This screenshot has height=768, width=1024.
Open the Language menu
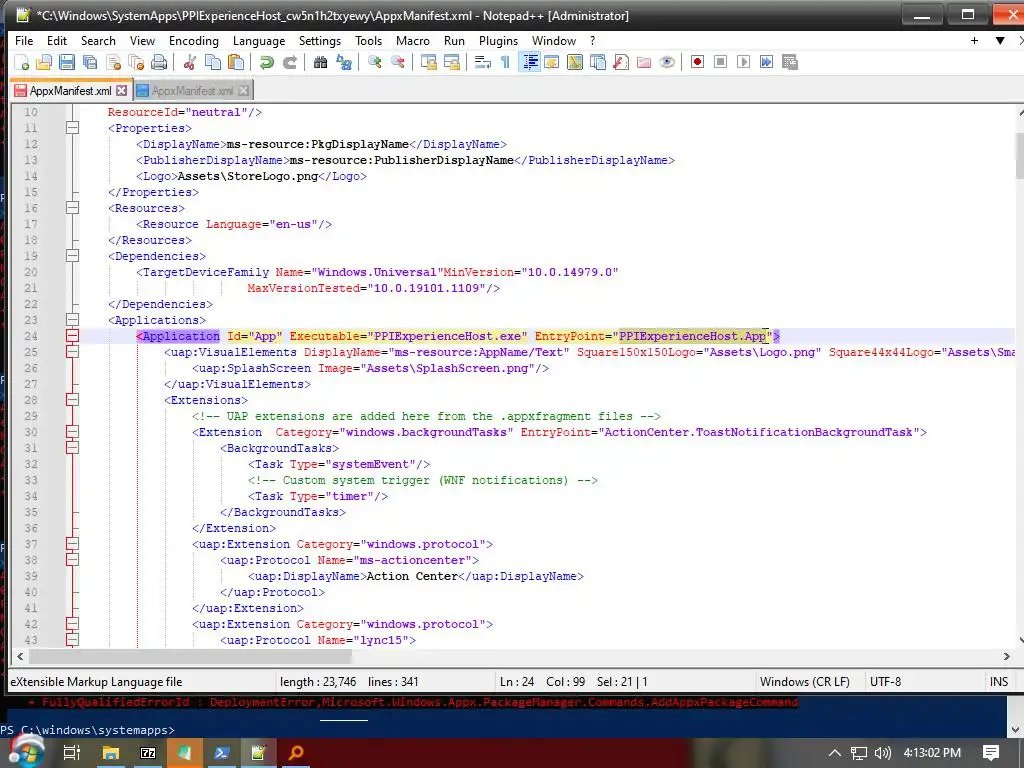(x=259, y=40)
